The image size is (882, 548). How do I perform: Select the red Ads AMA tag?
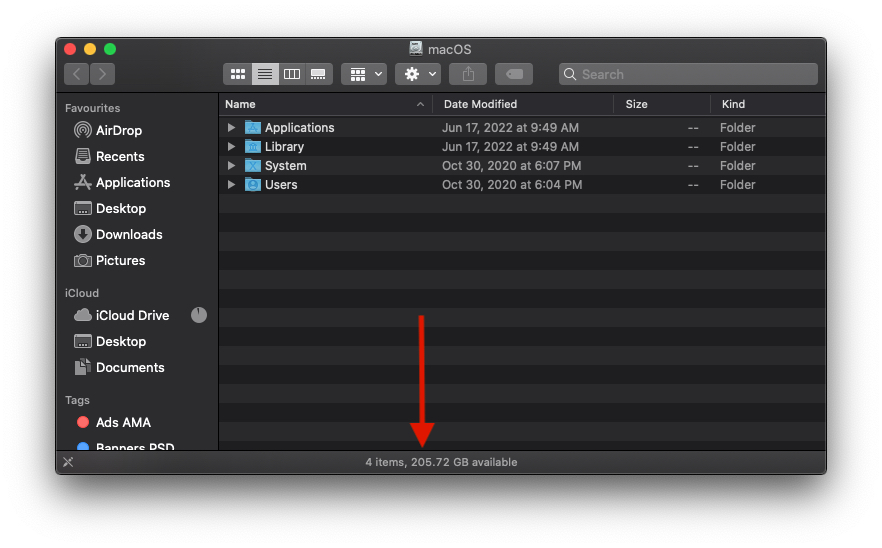pos(122,422)
